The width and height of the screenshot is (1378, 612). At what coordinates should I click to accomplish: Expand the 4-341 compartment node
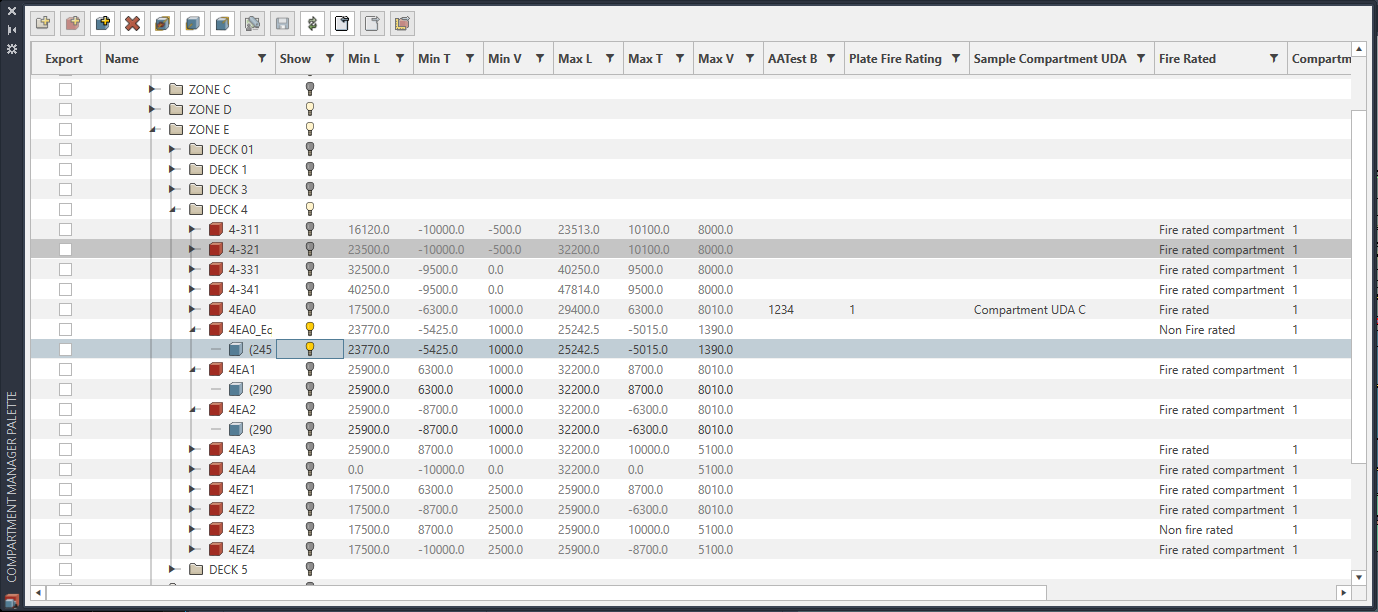[193, 289]
